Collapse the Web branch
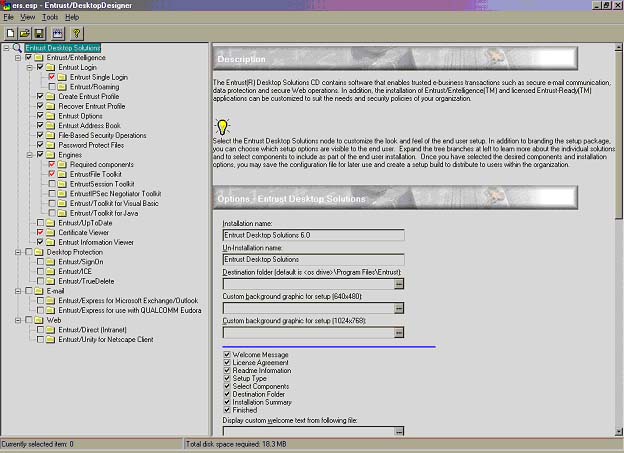Viewport: 624px width, 453px height. click(18, 320)
